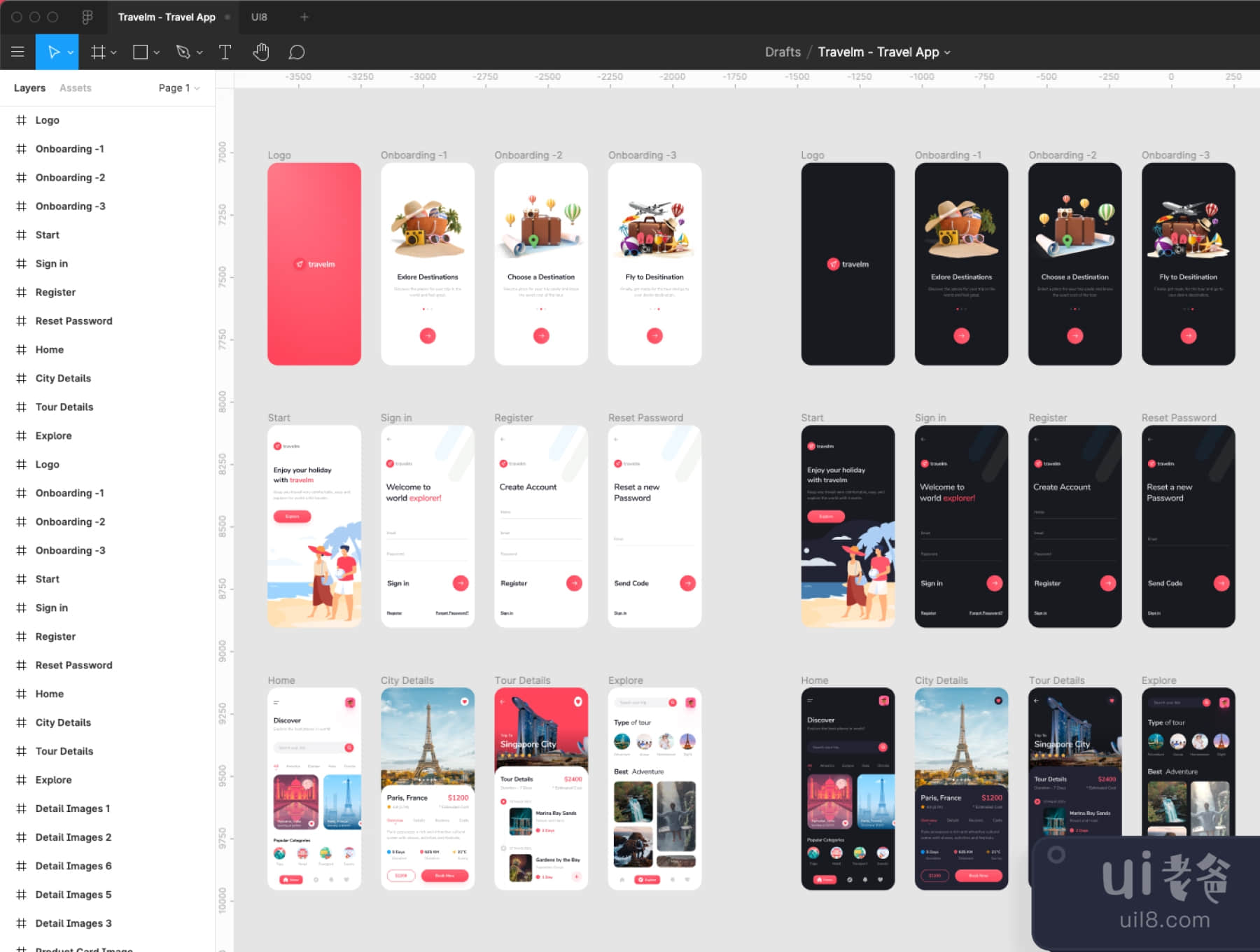Activate the Hand tool

(x=261, y=52)
